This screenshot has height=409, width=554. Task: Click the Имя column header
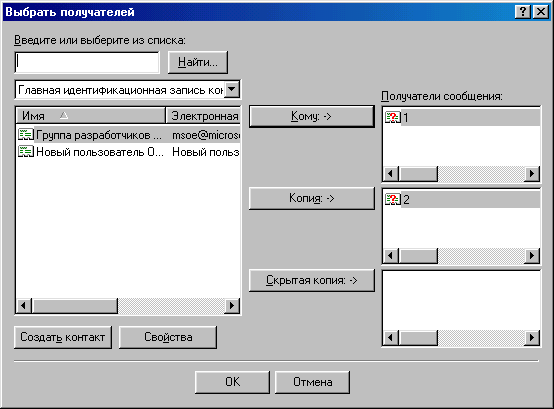91,115
